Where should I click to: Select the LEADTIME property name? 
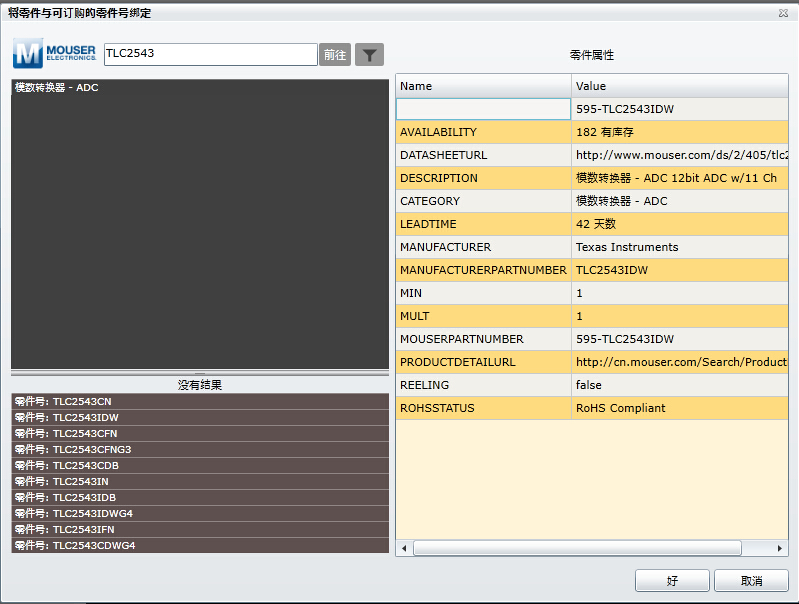coord(483,224)
